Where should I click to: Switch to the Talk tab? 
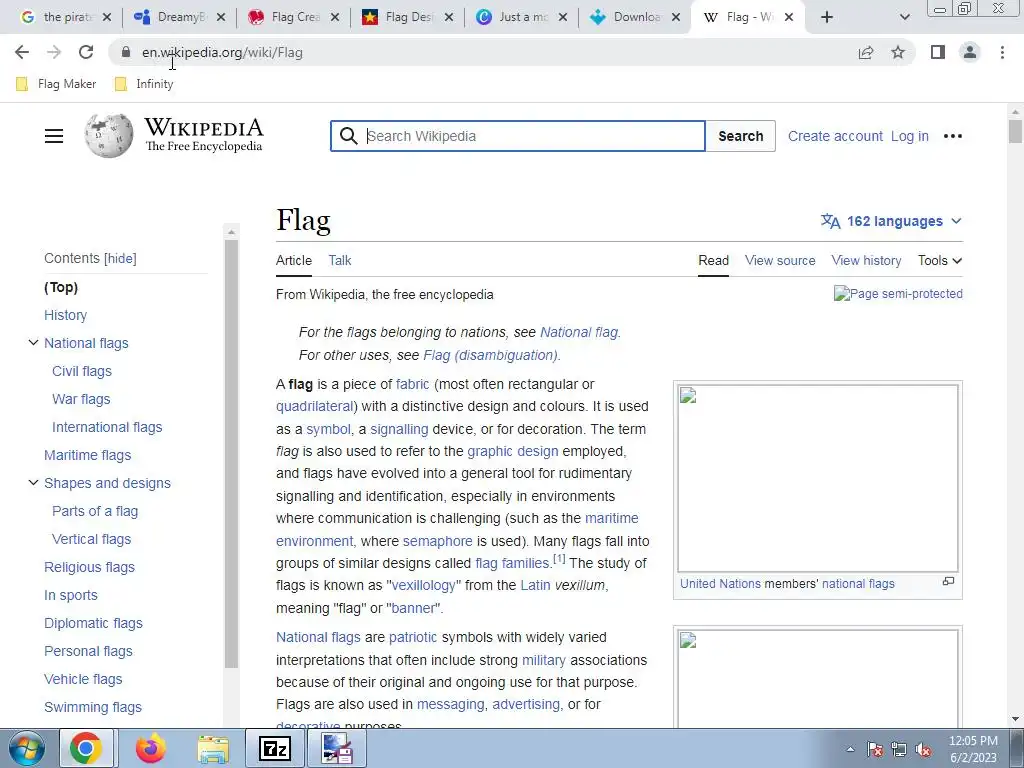tap(340, 261)
